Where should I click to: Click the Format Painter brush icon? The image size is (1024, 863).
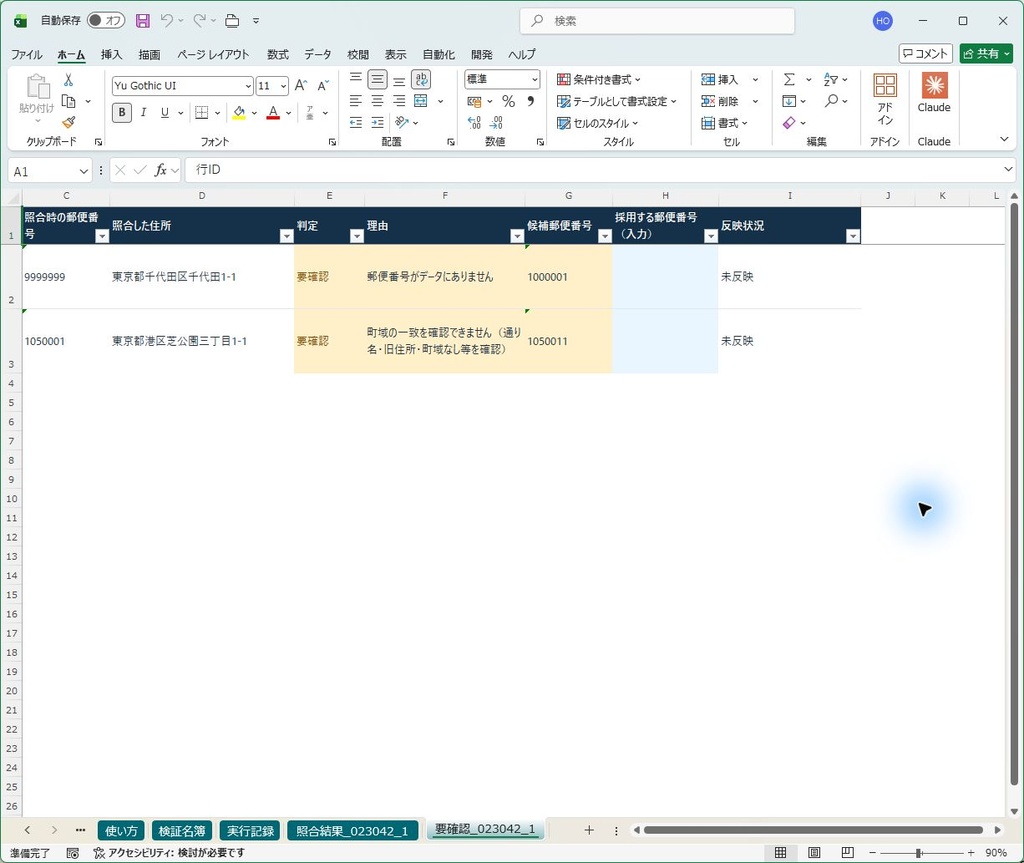(68, 122)
